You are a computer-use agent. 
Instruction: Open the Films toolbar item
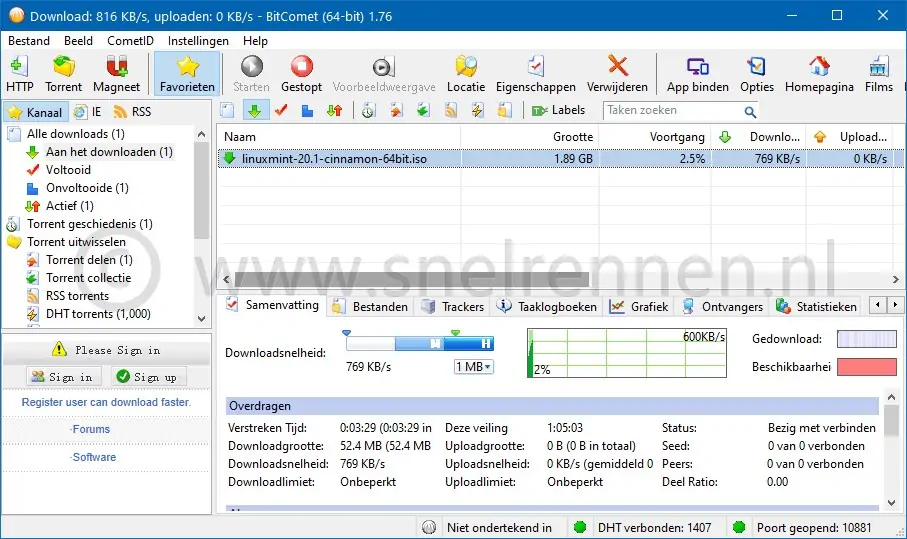point(879,73)
